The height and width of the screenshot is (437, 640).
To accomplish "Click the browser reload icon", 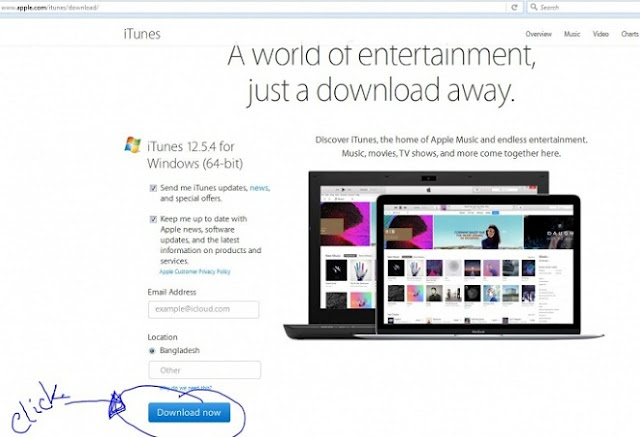I will [x=514, y=7].
